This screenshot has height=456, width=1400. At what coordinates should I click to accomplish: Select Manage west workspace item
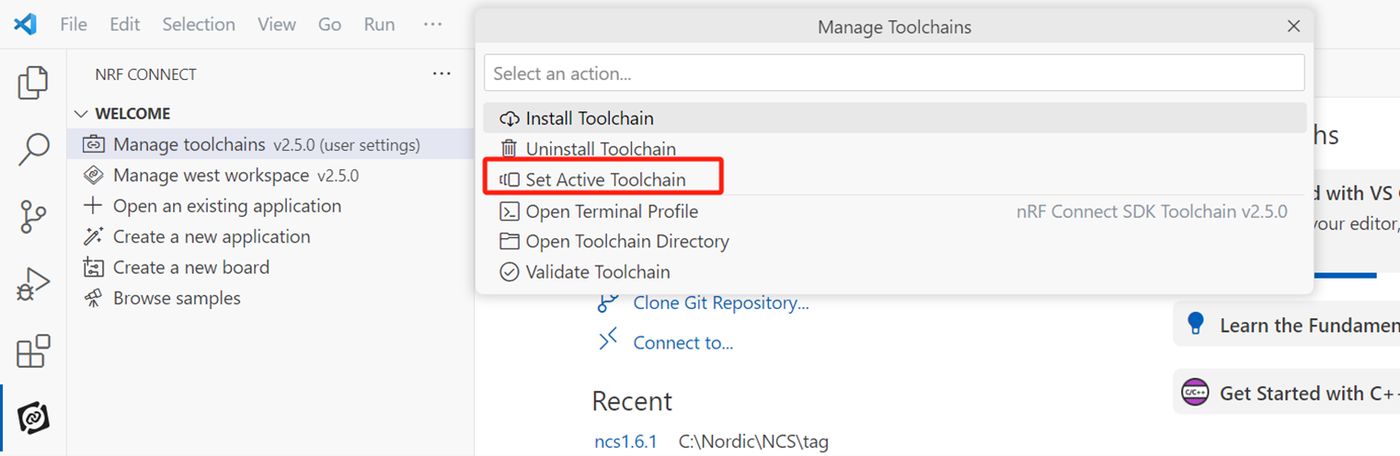pos(211,176)
